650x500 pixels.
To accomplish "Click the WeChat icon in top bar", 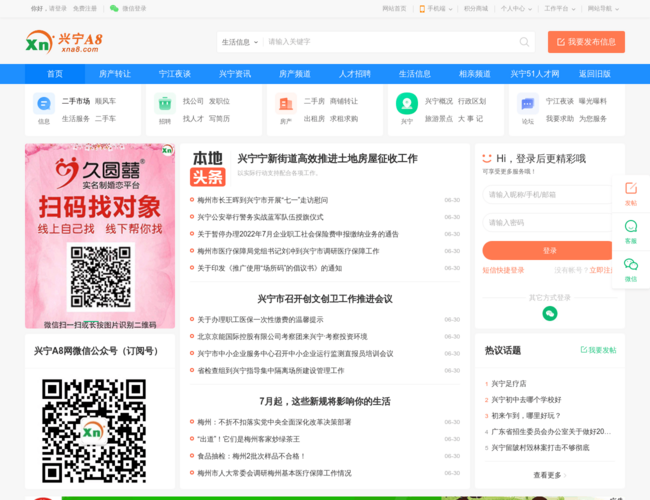I will click(114, 8).
